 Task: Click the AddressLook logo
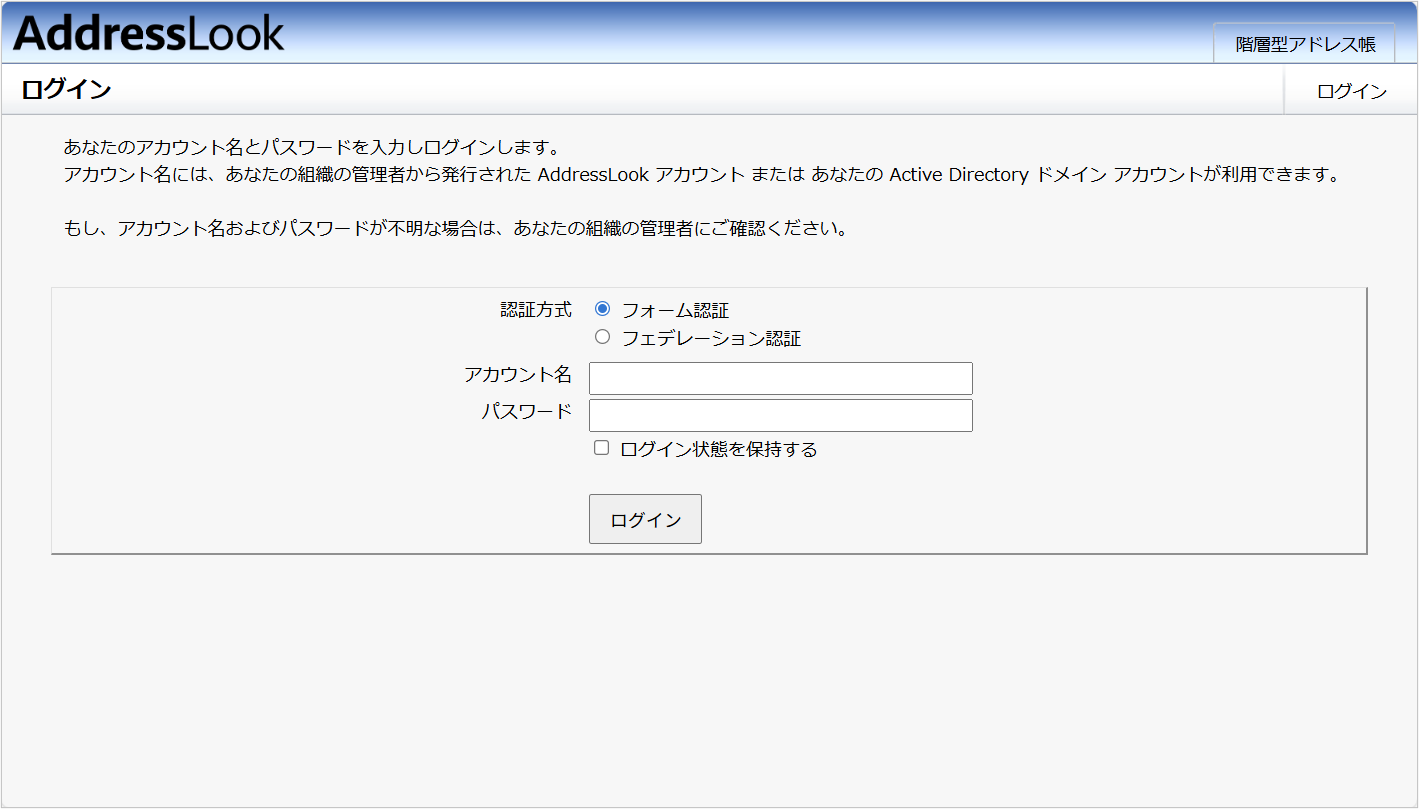click(146, 32)
